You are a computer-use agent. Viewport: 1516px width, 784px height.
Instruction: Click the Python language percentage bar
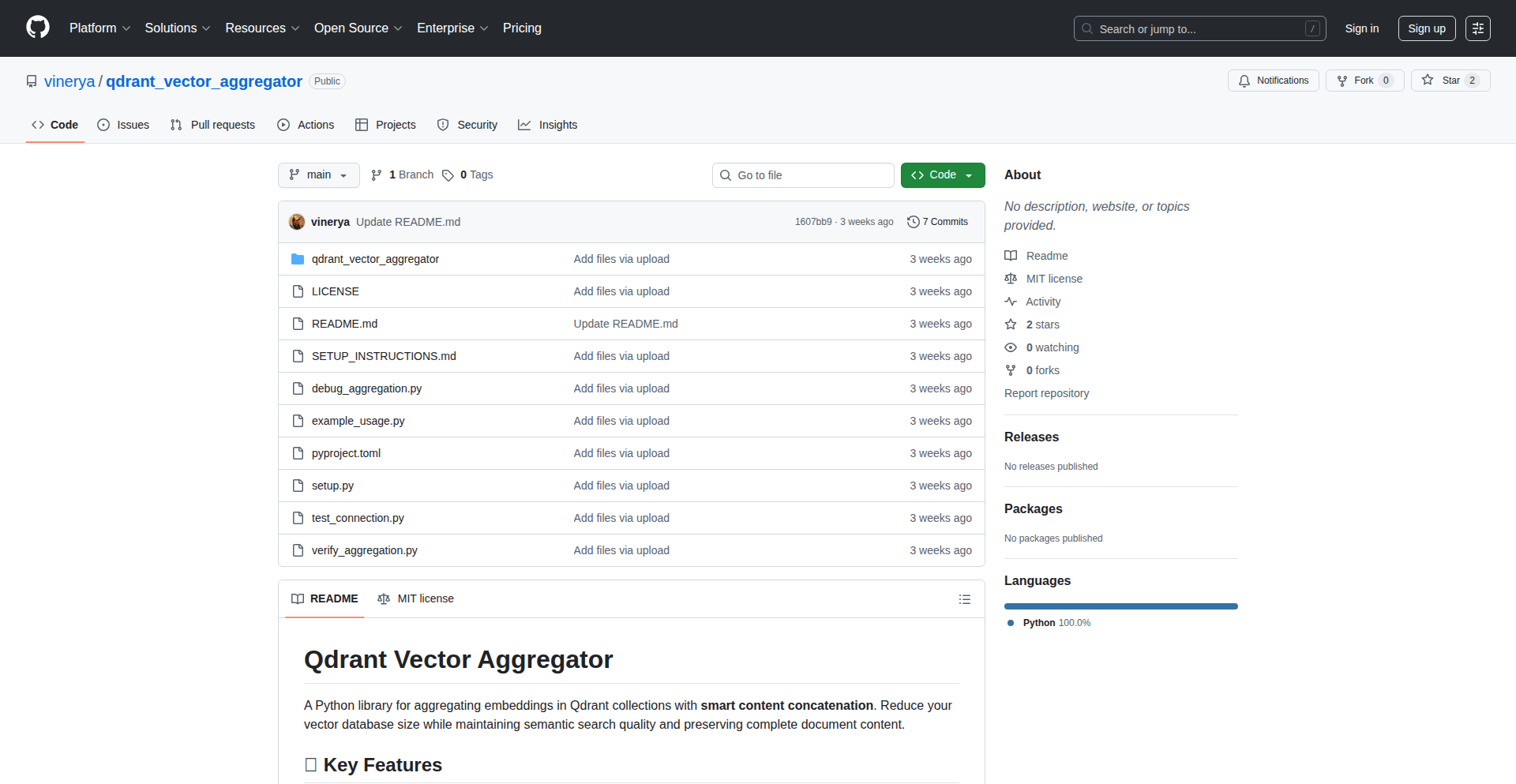tap(1120, 606)
